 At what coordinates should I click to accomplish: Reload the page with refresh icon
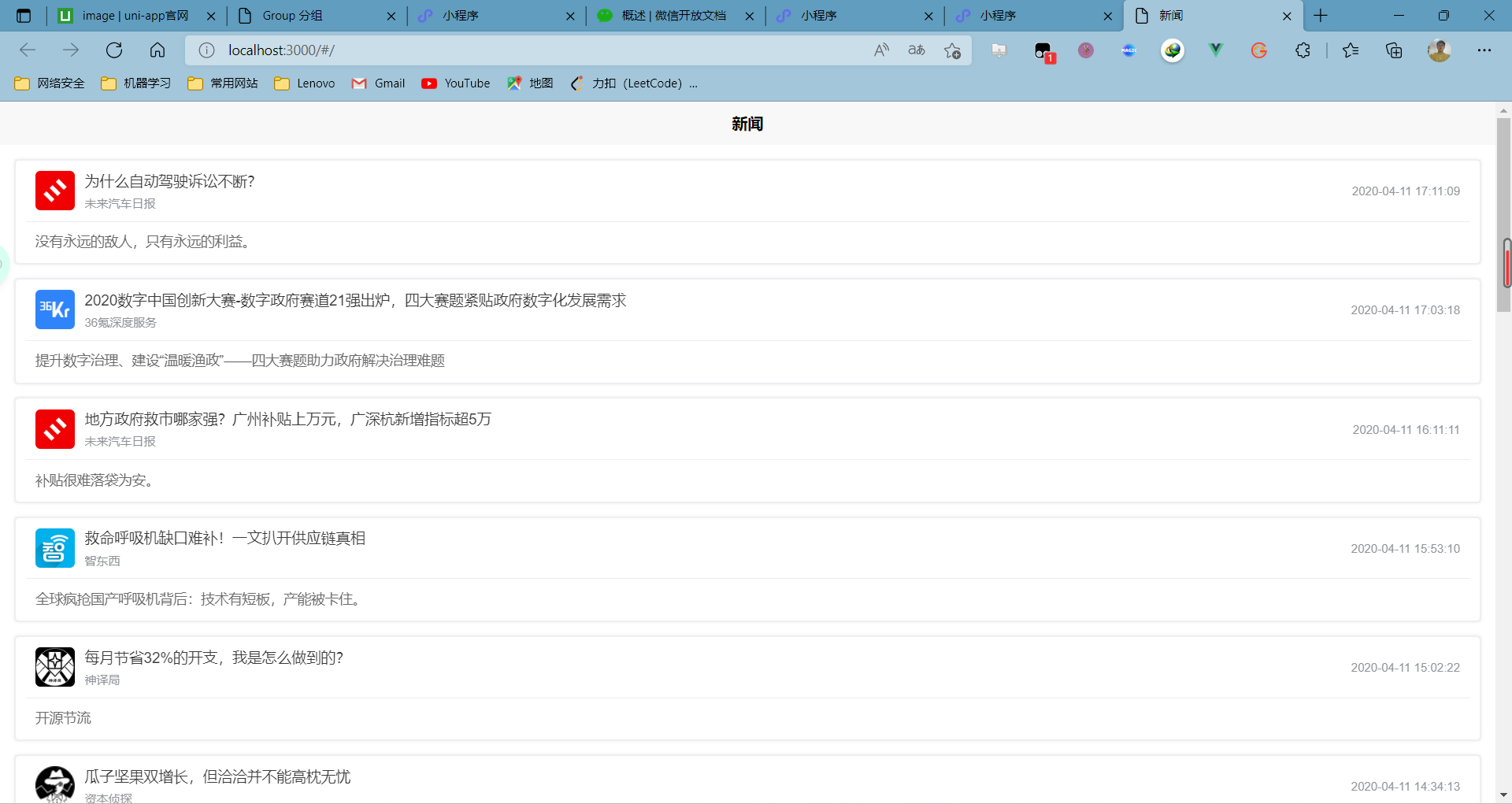click(x=114, y=50)
